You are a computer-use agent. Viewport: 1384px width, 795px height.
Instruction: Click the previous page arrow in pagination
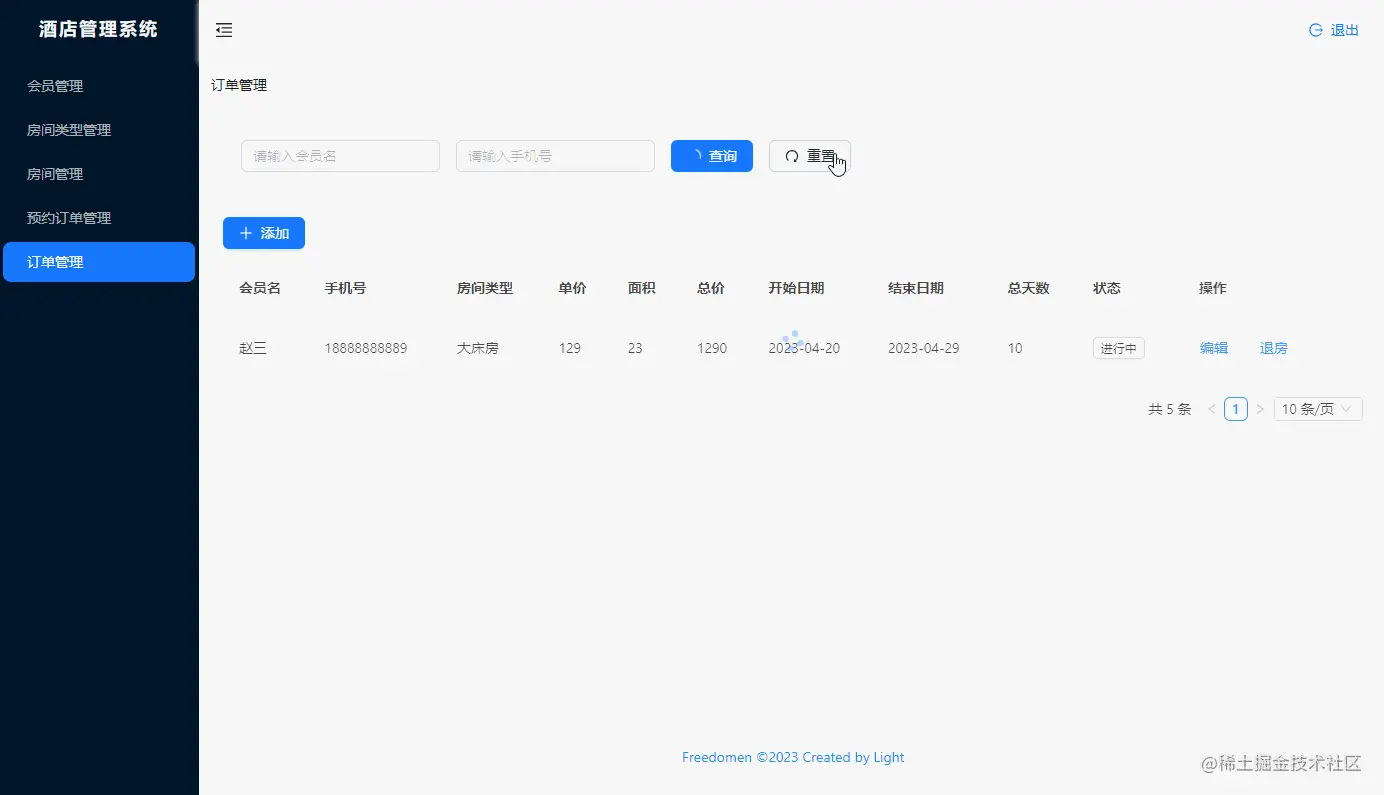point(1211,409)
